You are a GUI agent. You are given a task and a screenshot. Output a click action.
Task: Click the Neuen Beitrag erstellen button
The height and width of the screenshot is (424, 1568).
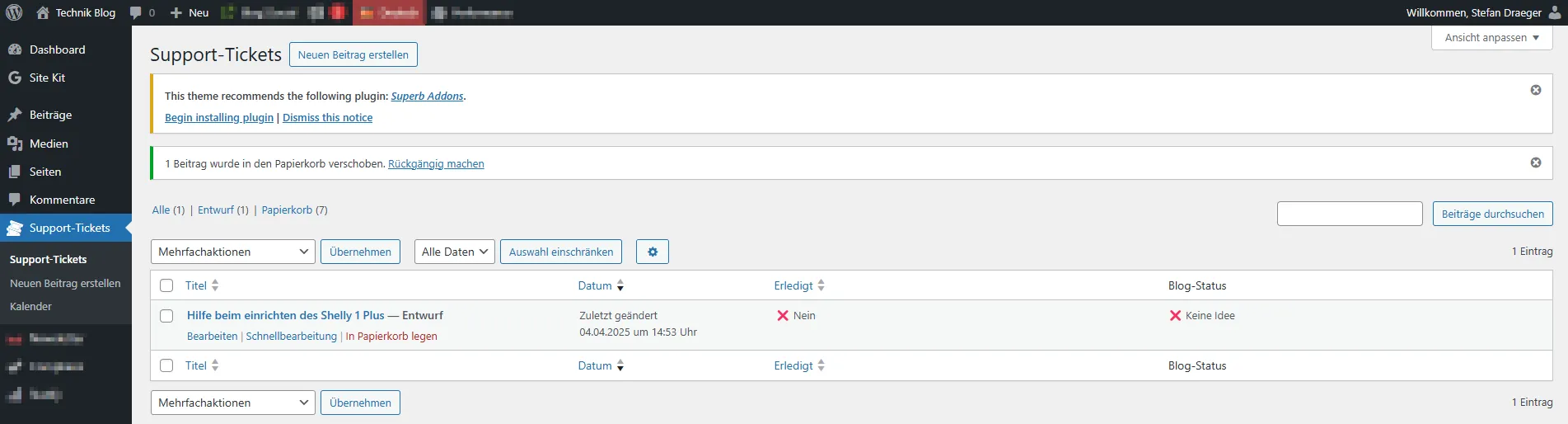point(353,54)
